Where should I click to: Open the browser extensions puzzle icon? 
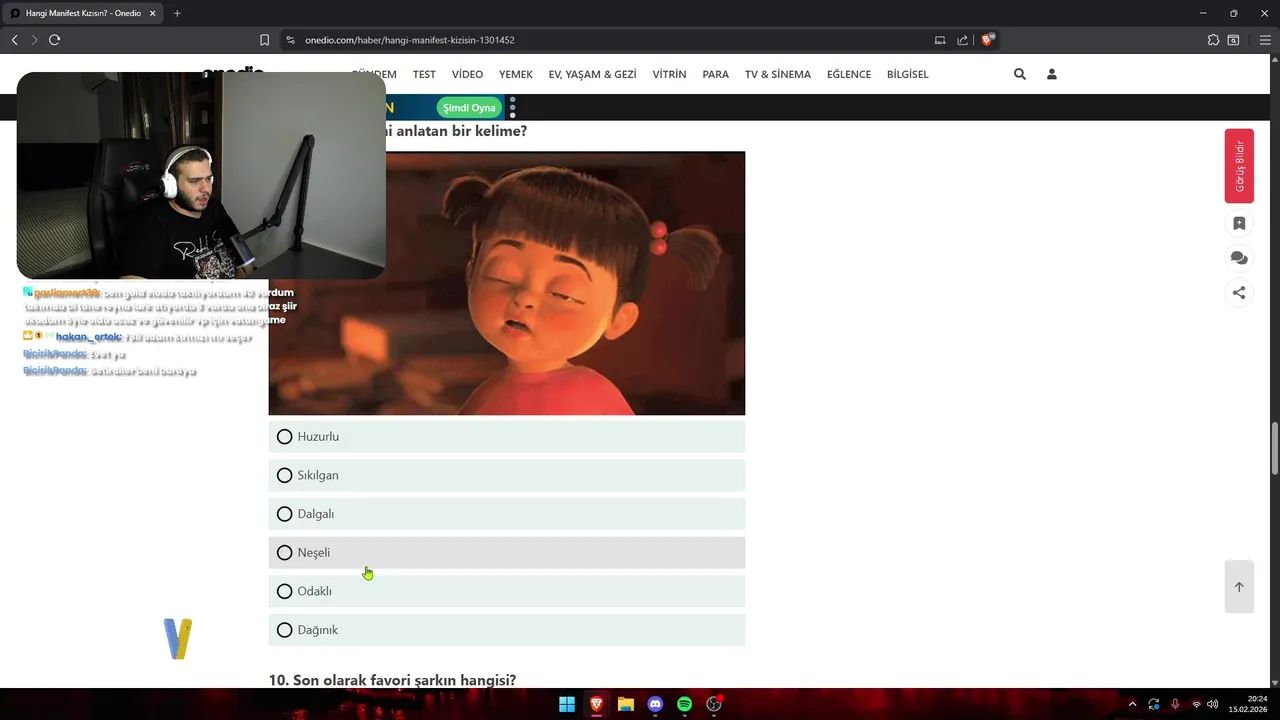point(1213,40)
